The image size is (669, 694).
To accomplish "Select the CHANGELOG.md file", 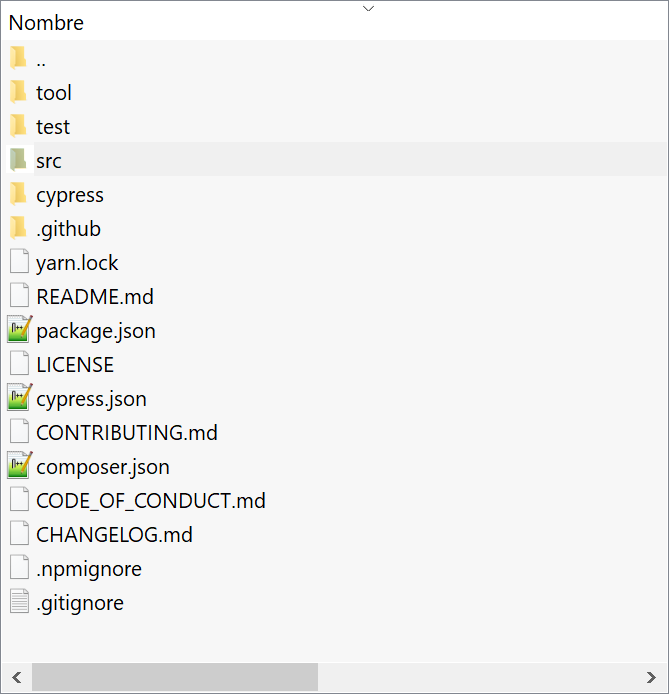I will pos(114,535).
